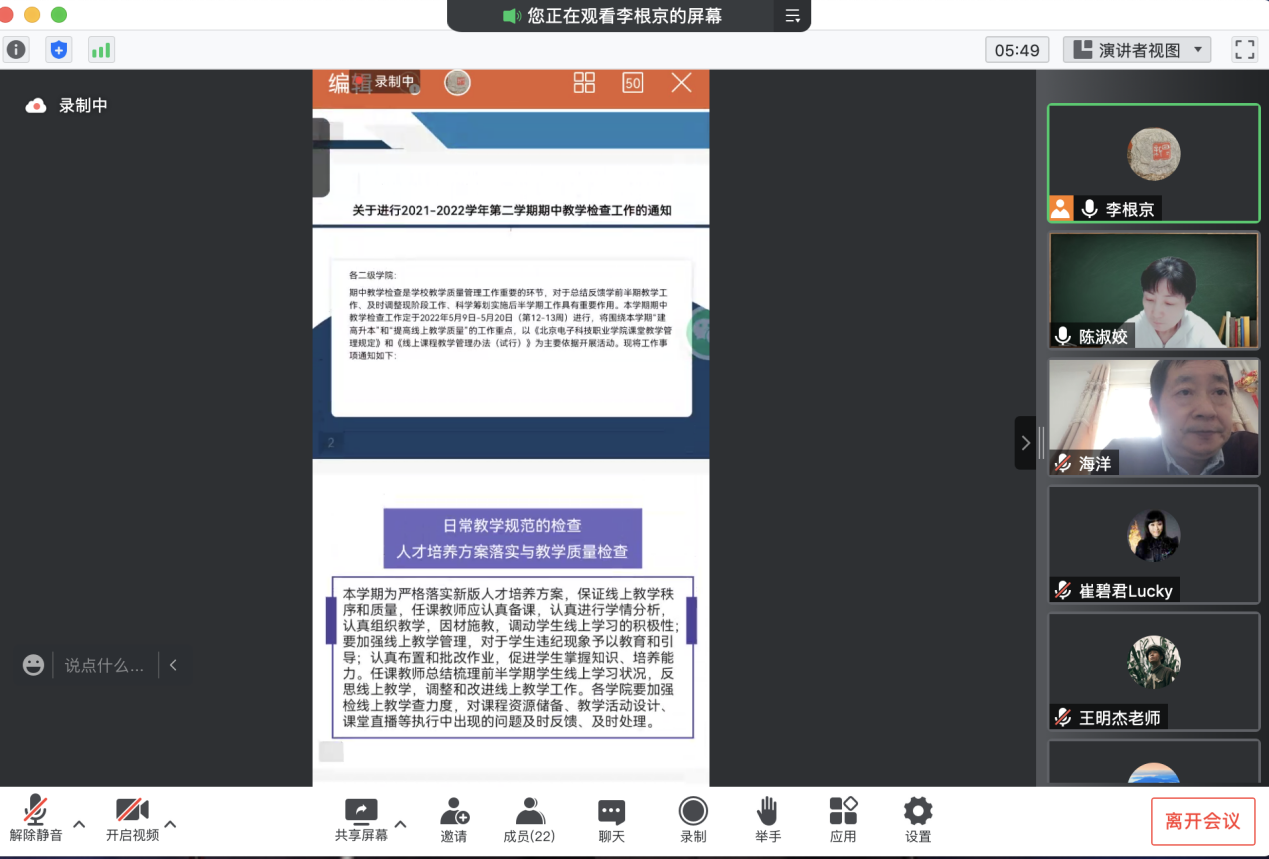The image size is (1269, 859).
Task: Click the meeting info icon
Action: pos(17,49)
